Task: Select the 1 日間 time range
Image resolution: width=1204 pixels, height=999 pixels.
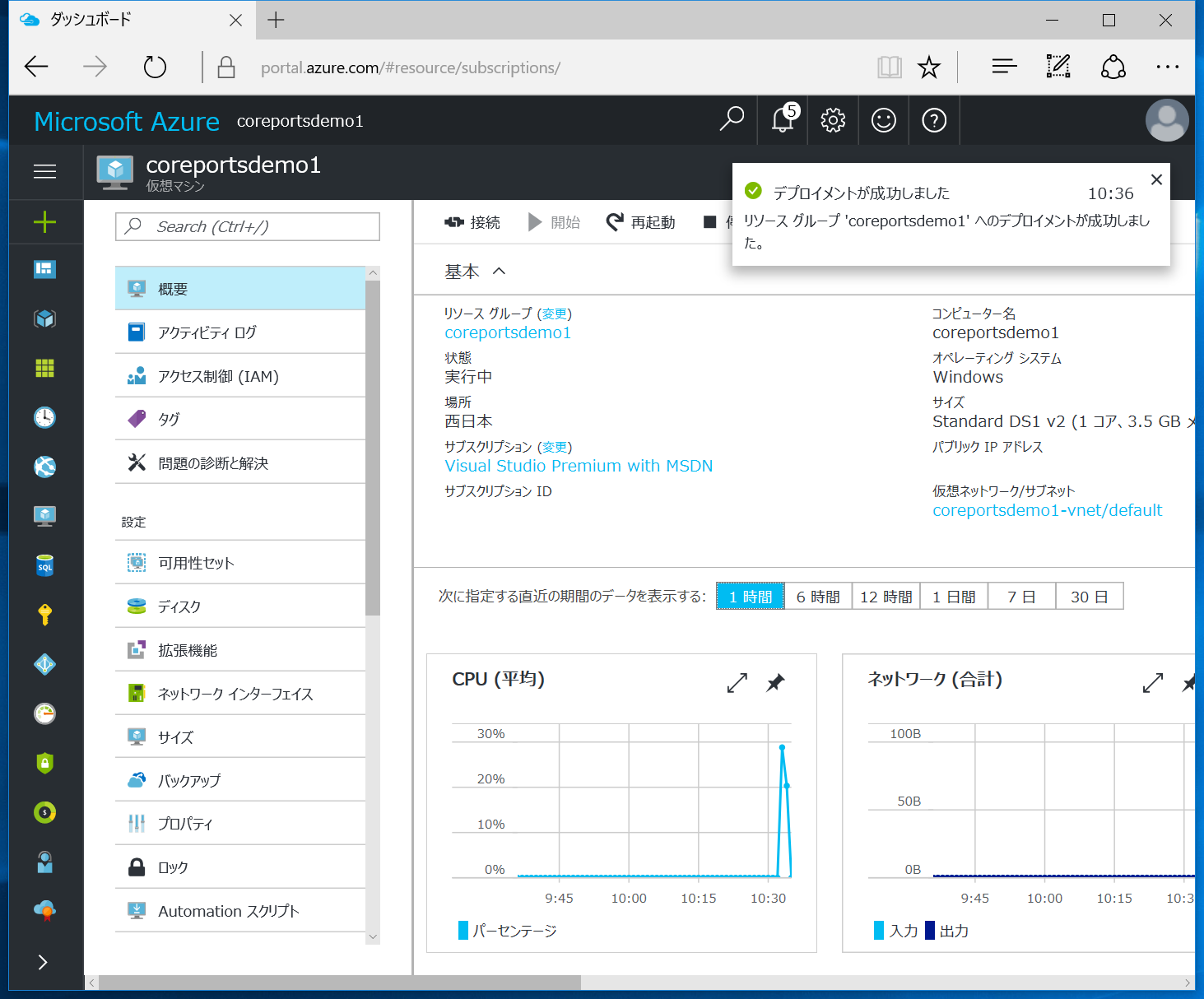Action: pos(954,597)
